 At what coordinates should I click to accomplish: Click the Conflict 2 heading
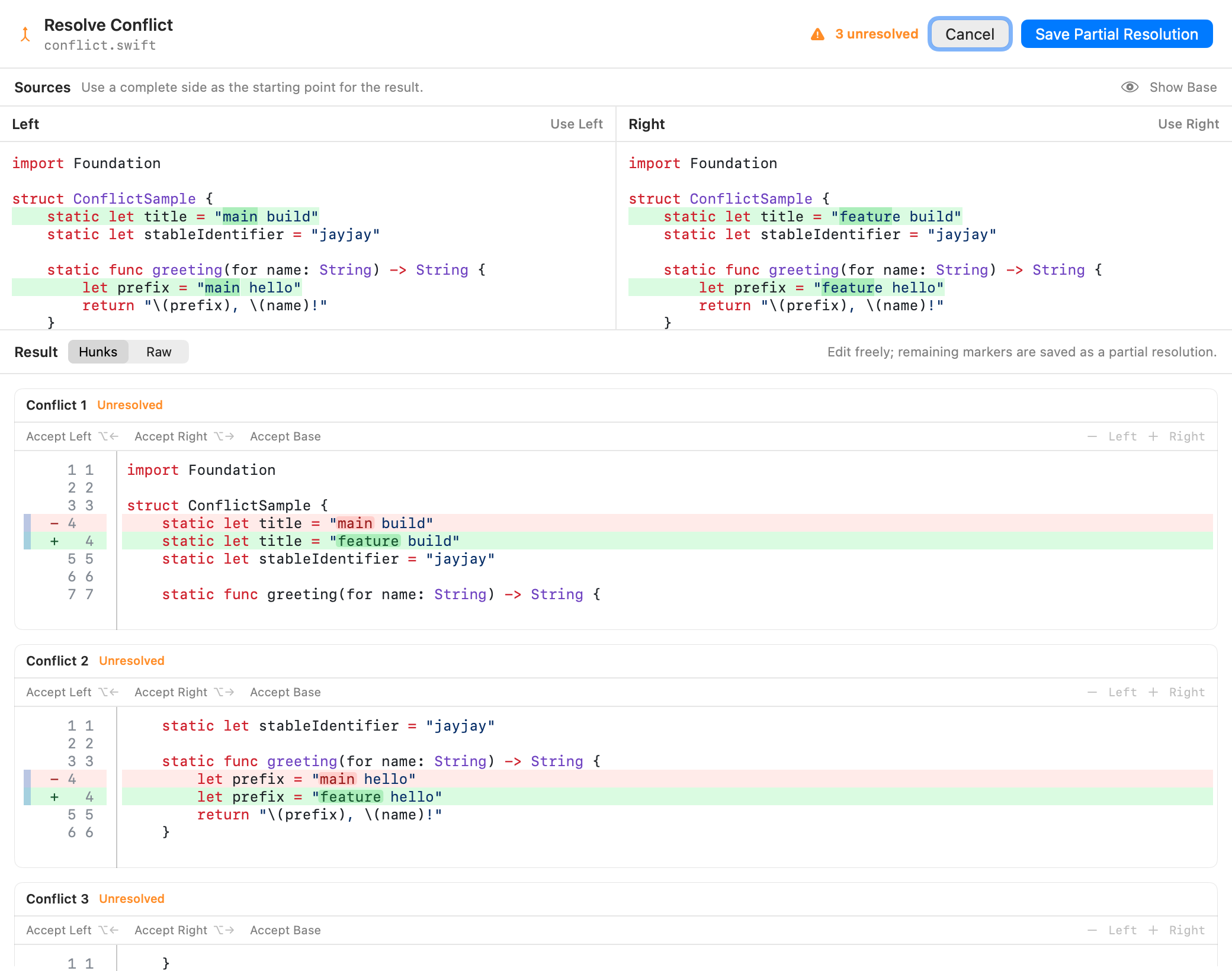pyautogui.click(x=57, y=661)
